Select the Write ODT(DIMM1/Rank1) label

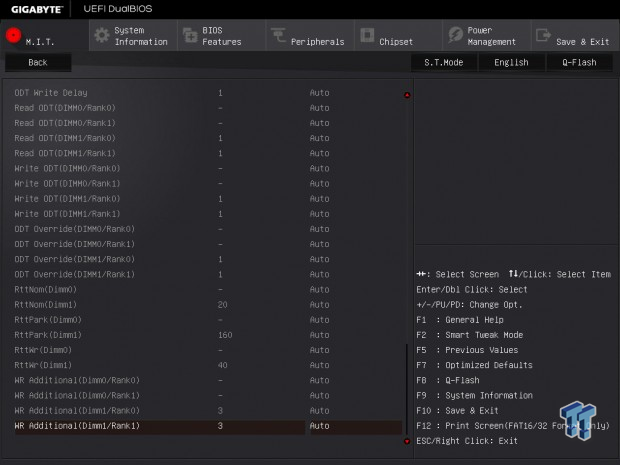coord(67,214)
